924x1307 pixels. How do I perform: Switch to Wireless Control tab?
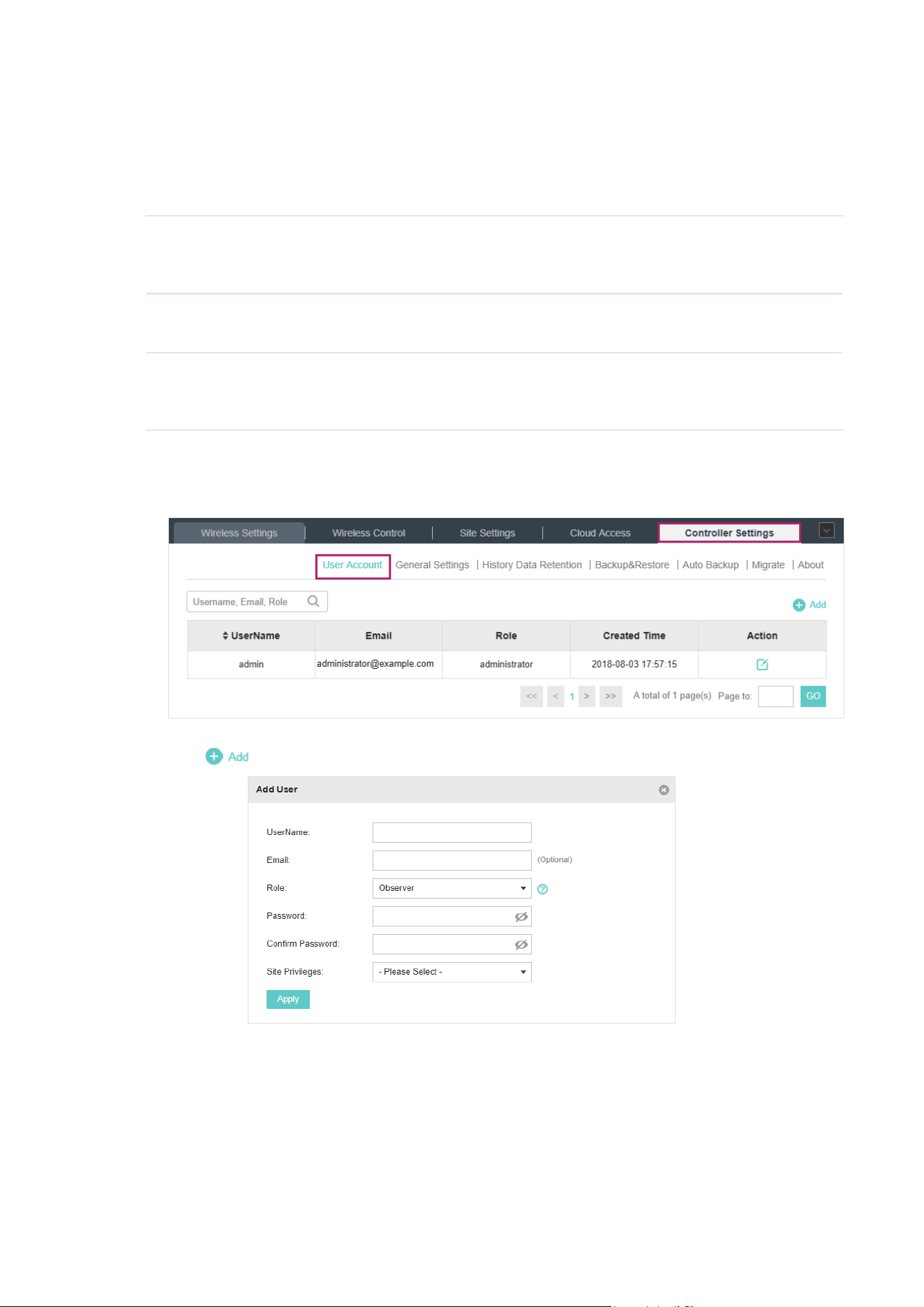pyautogui.click(x=368, y=533)
